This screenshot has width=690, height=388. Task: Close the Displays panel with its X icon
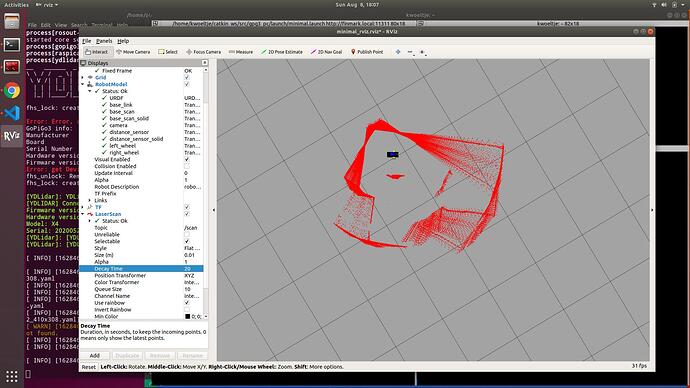[205, 63]
